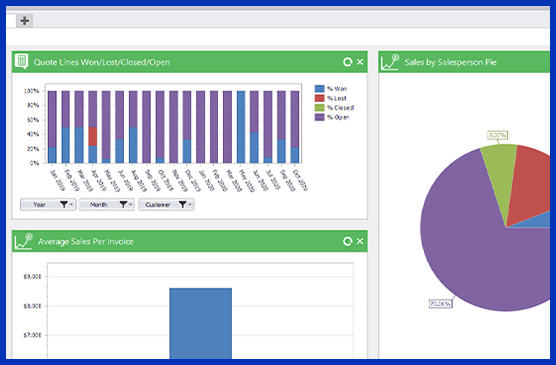556x365 pixels.
Task: Add a new dashboard tab with plus button
Action: (24, 21)
